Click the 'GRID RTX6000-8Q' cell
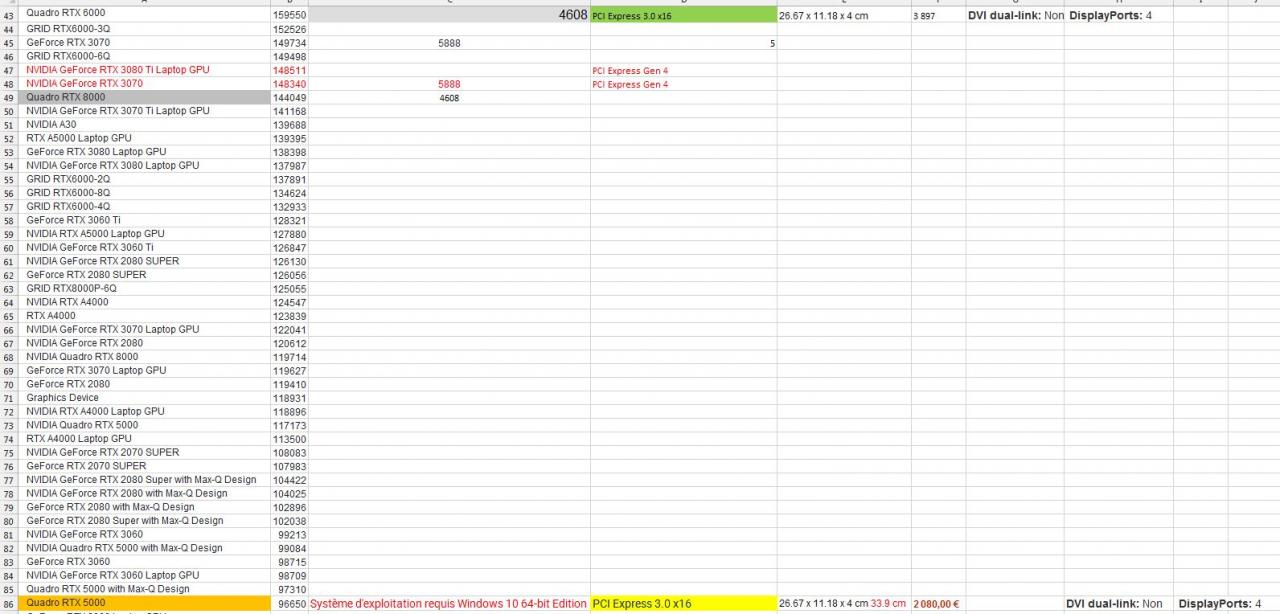 (144, 193)
